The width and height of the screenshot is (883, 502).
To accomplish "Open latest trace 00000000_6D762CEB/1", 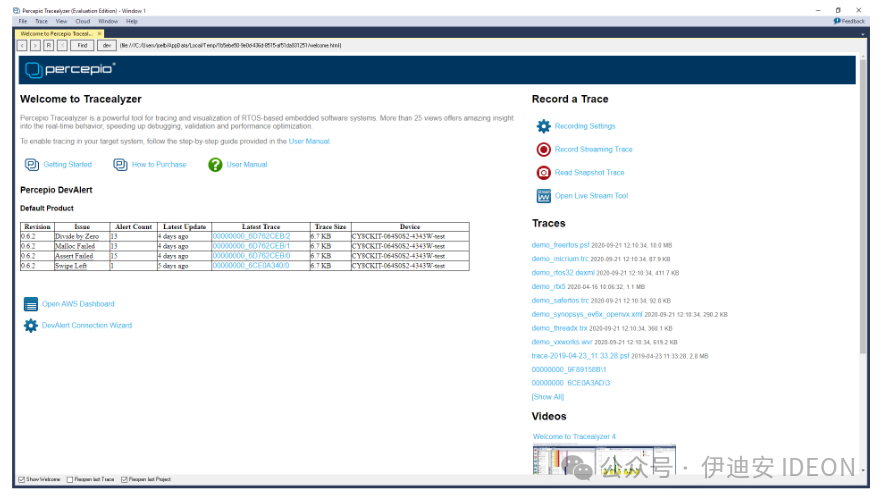I will (x=251, y=246).
